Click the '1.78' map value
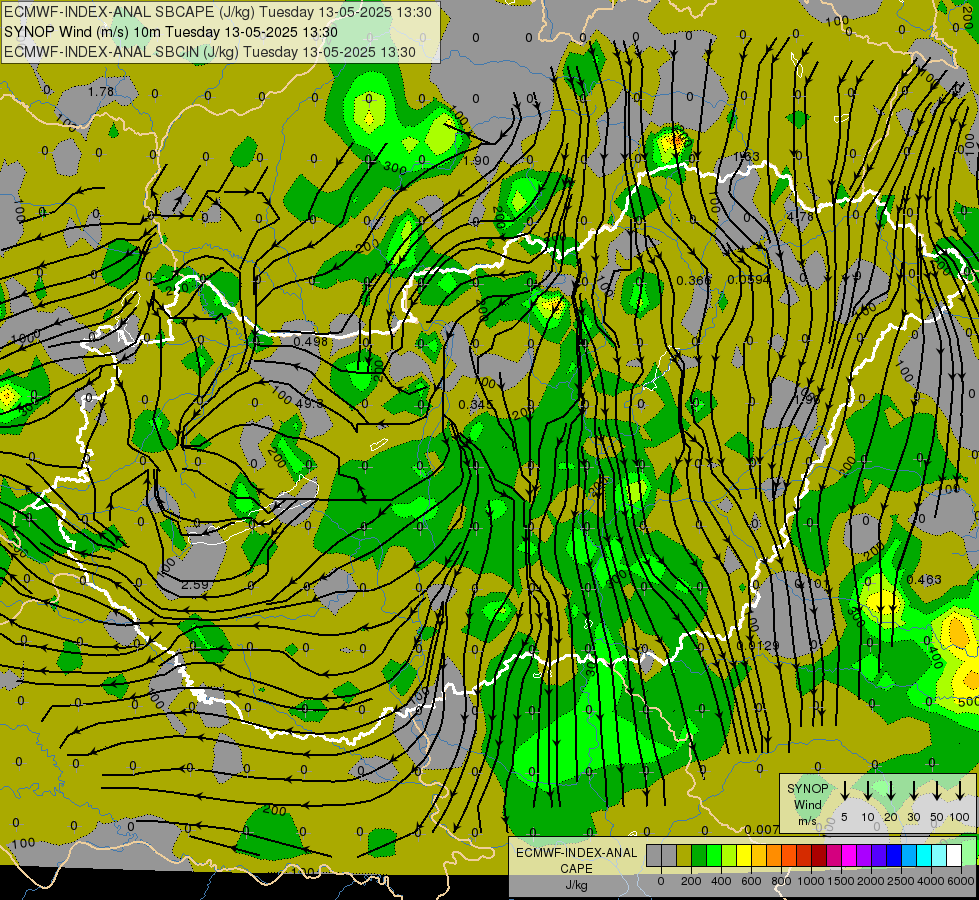Viewport: 979px width, 900px height. tap(101, 92)
